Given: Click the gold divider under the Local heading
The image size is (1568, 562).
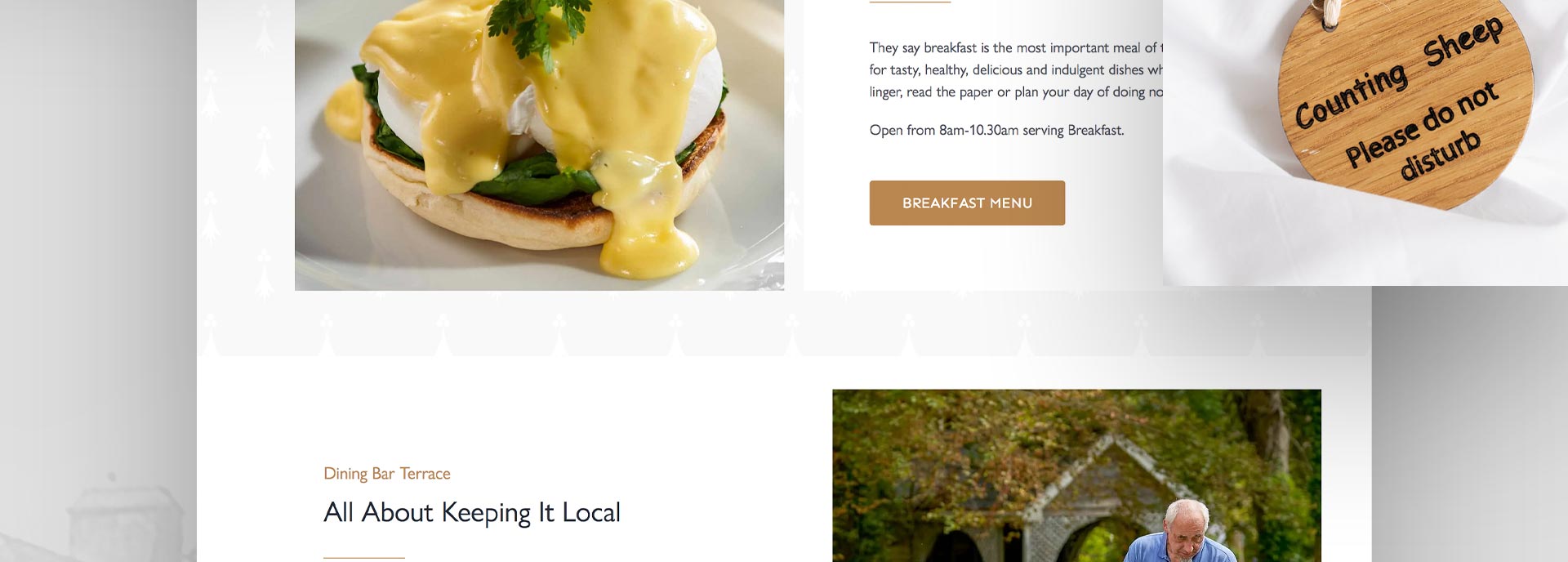Looking at the screenshot, I should [364, 558].
